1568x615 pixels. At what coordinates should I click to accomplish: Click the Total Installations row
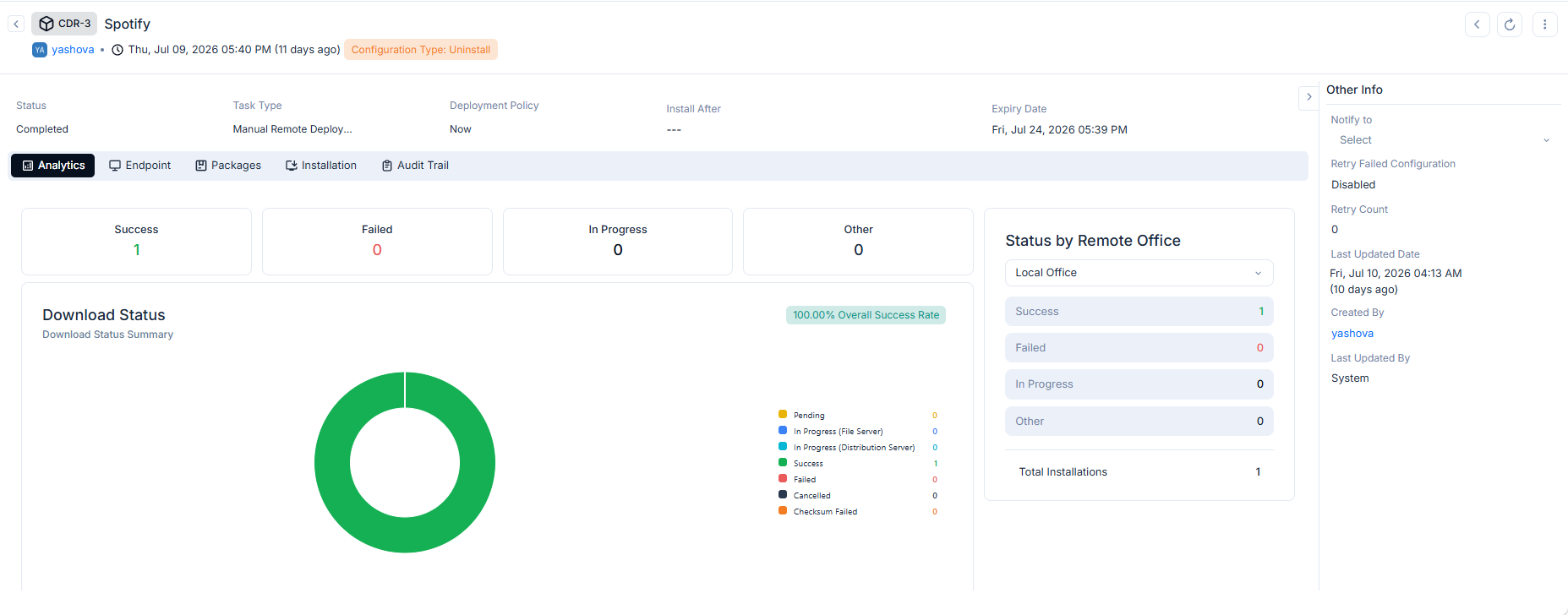coord(1139,472)
